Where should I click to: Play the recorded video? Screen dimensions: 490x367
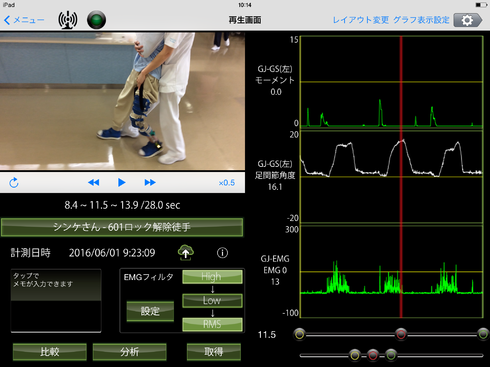pyautogui.click(x=122, y=182)
